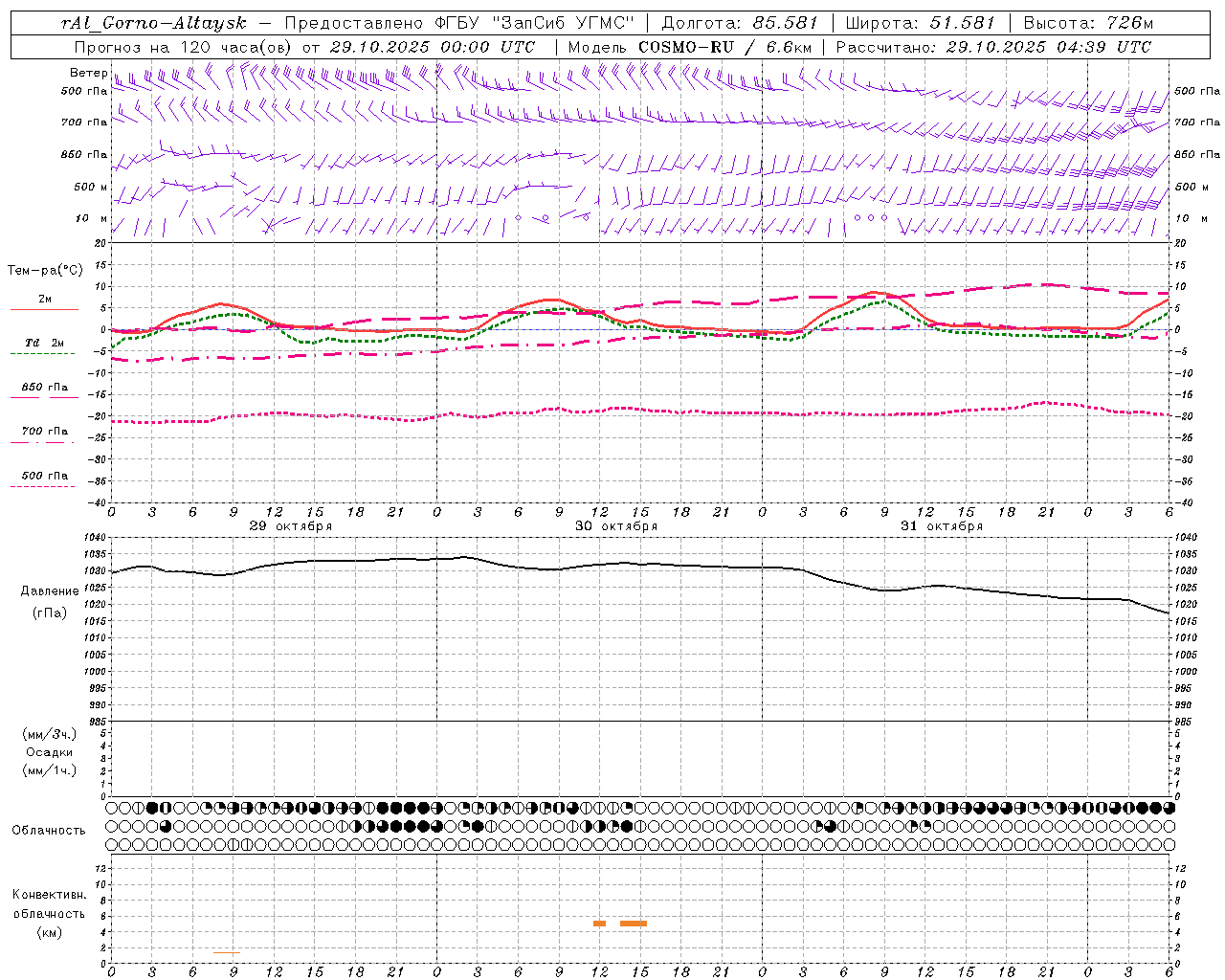Click the date label 30 октября
This screenshot has width=1225, height=980.
click(615, 526)
